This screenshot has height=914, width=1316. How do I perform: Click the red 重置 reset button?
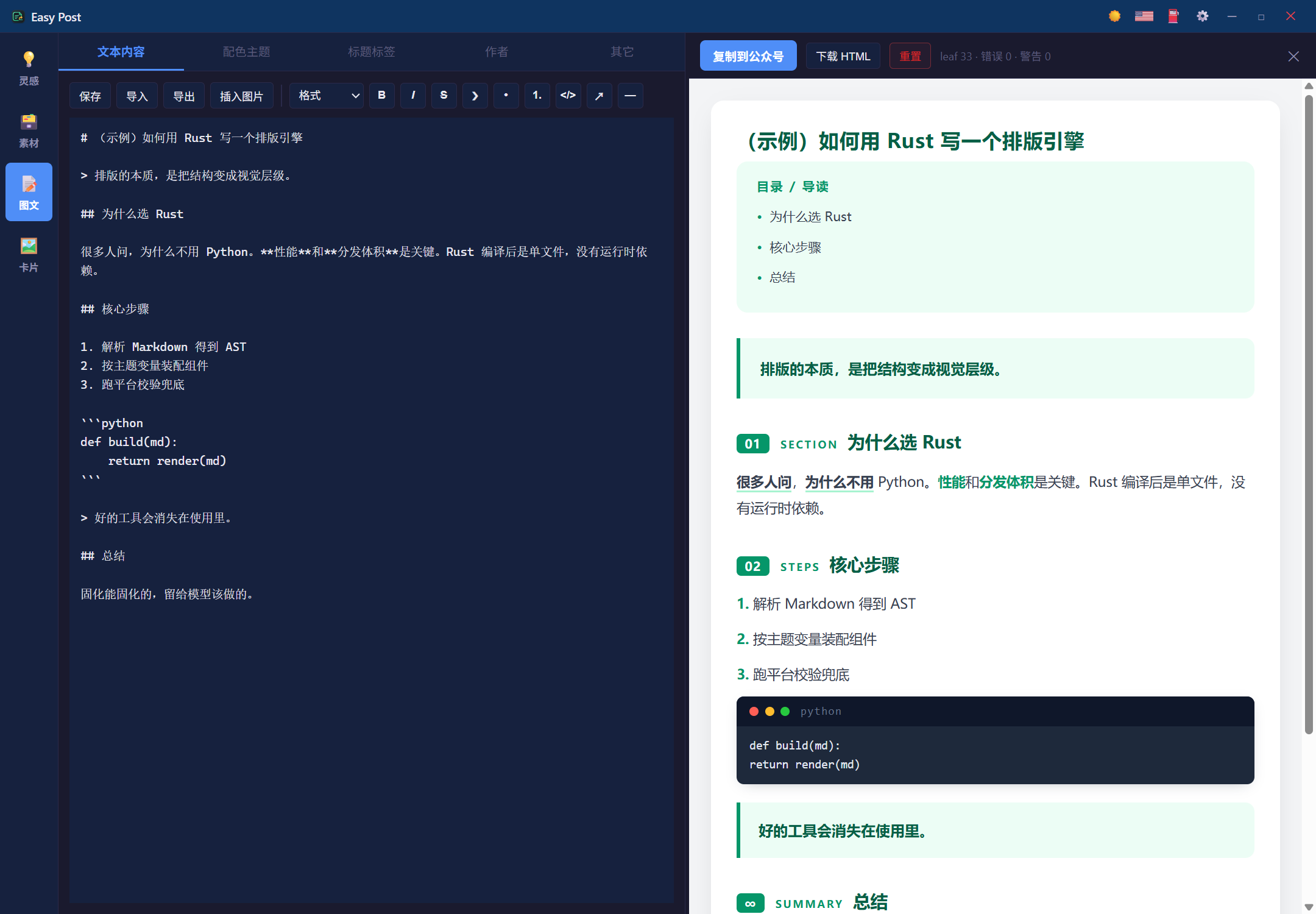click(x=910, y=56)
